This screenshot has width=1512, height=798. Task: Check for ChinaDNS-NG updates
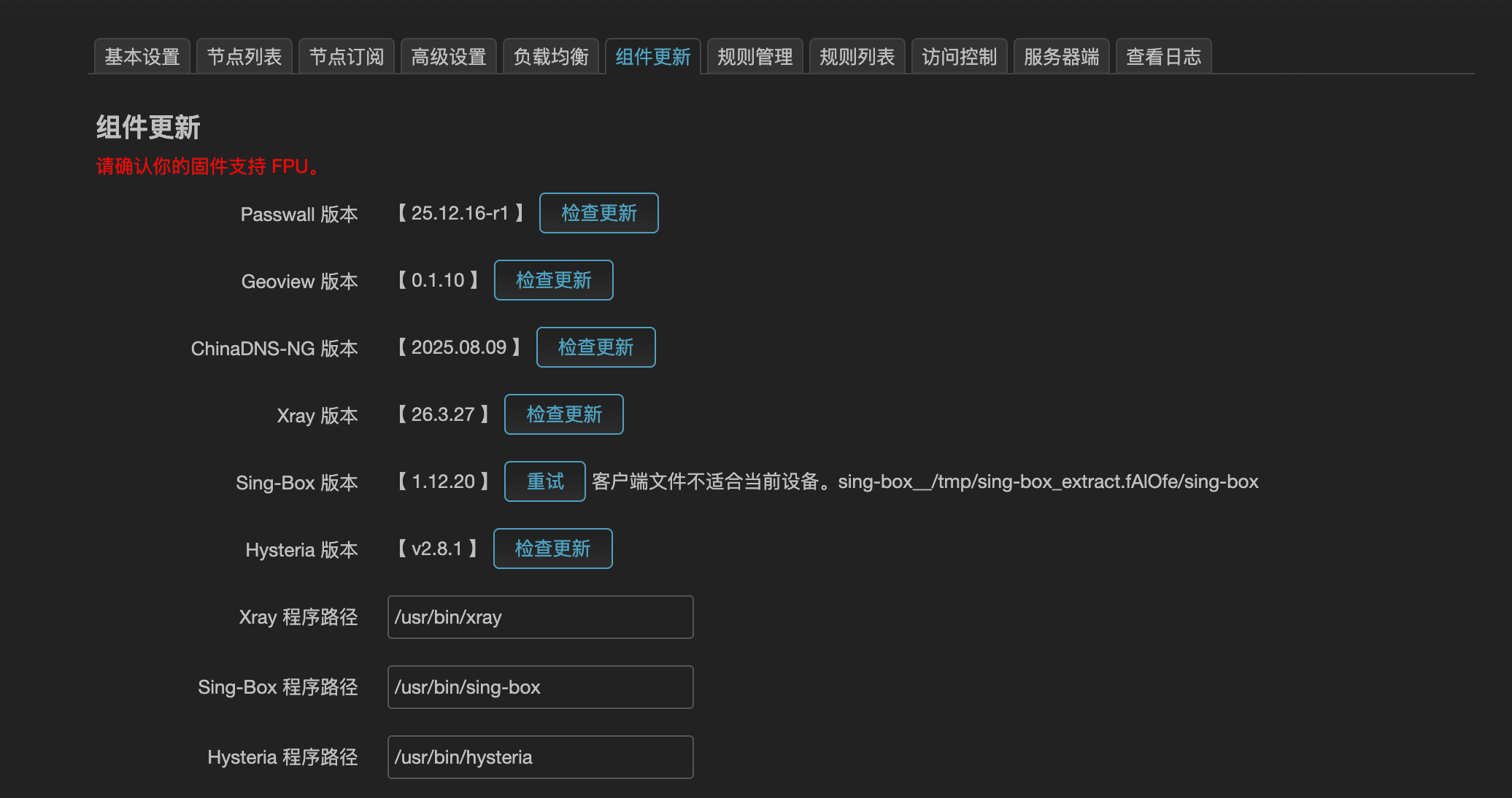(x=595, y=347)
